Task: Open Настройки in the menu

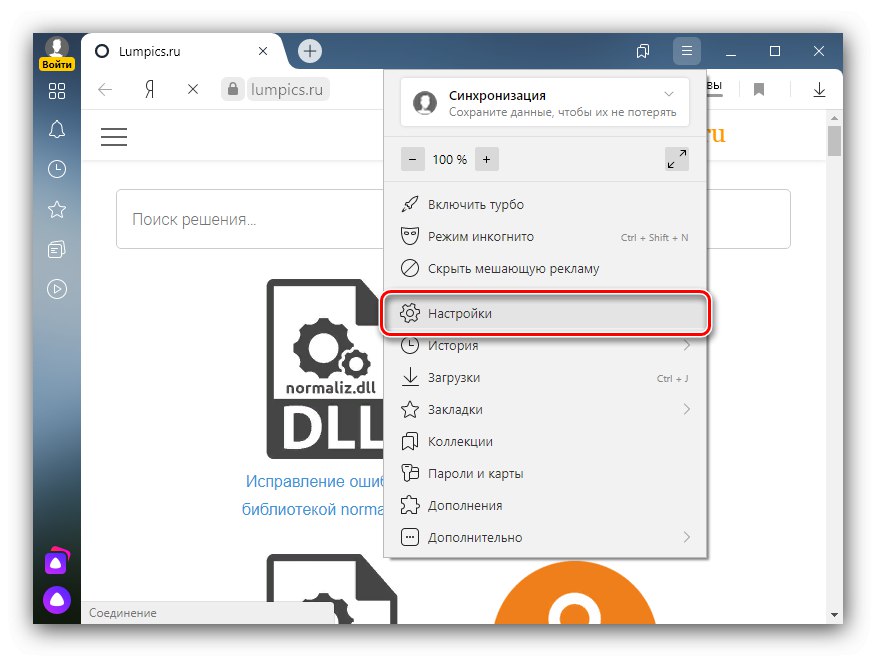Action: [x=545, y=313]
